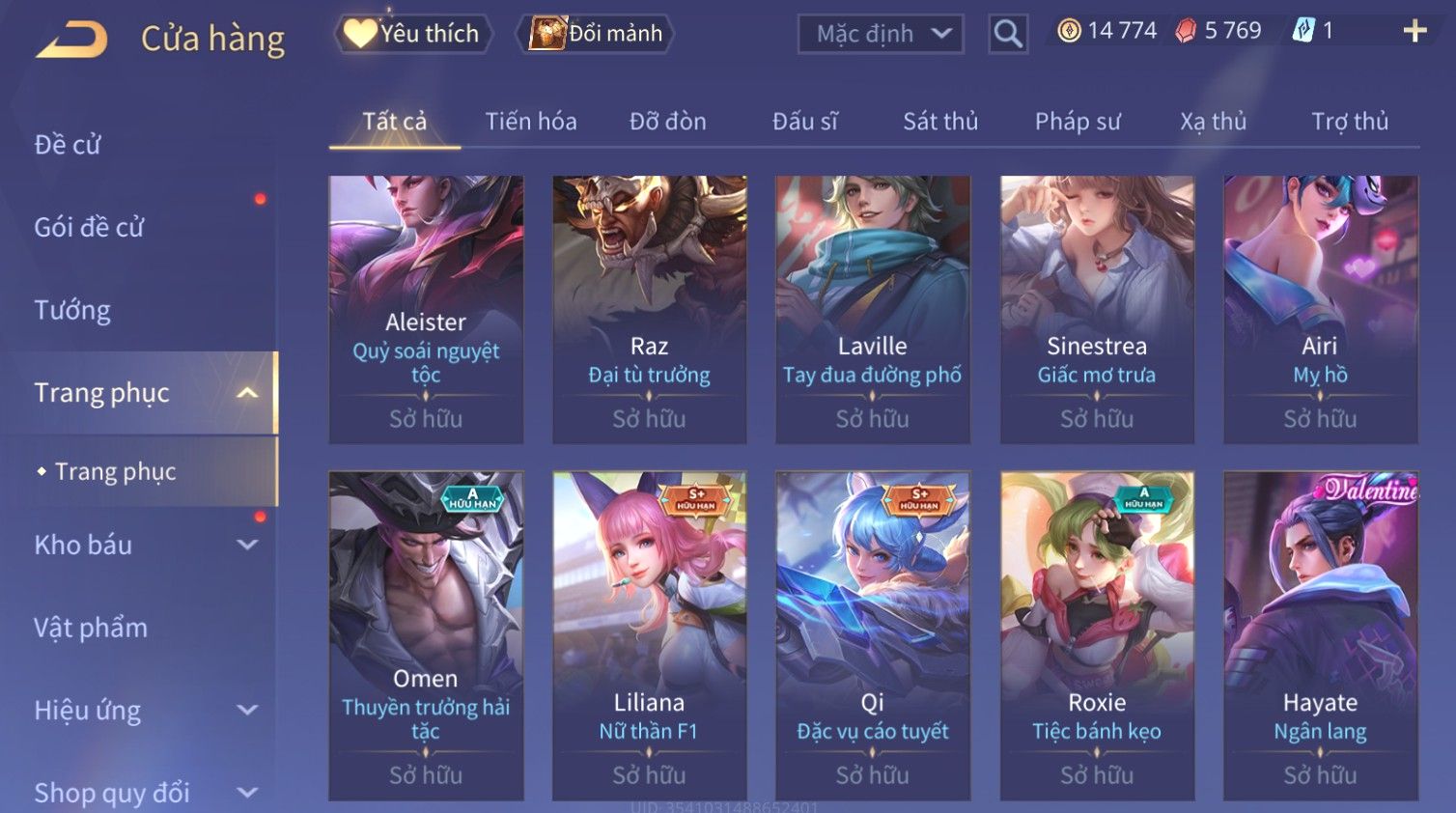Click the golden back arrow icon
1456x813 pixels.
pyautogui.click(x=71, y=40)
